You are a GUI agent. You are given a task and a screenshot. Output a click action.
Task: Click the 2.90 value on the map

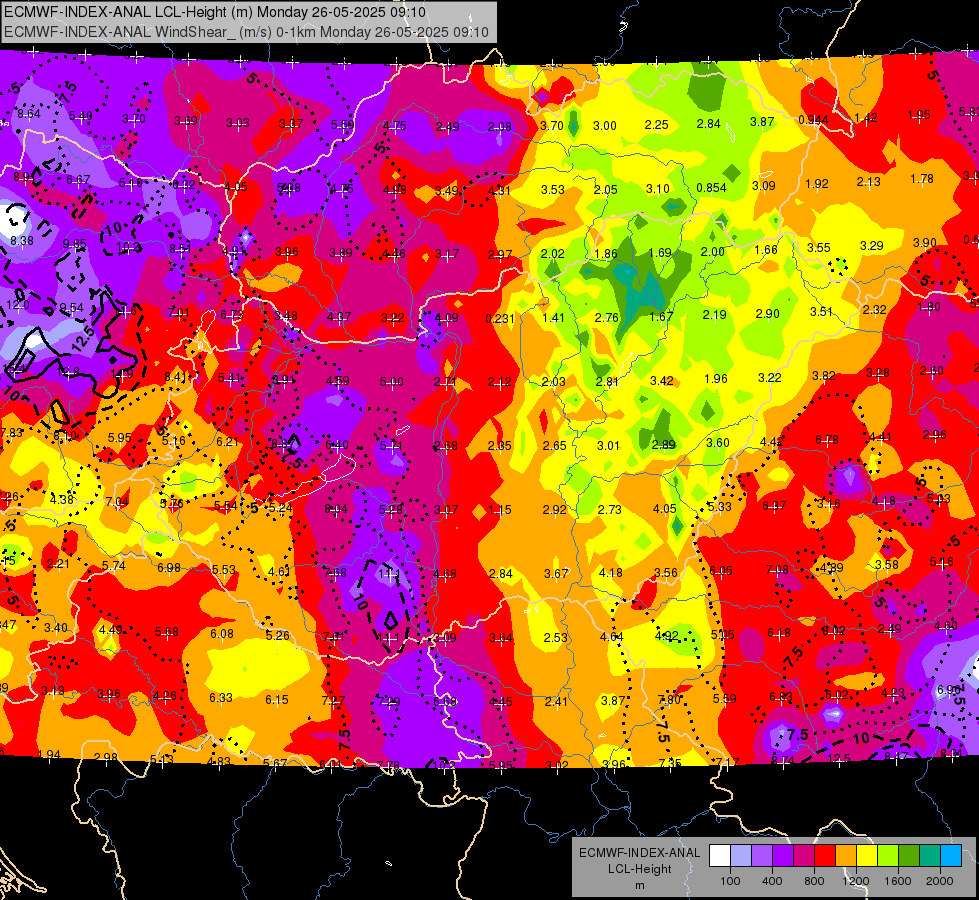[x=767, y=314]
